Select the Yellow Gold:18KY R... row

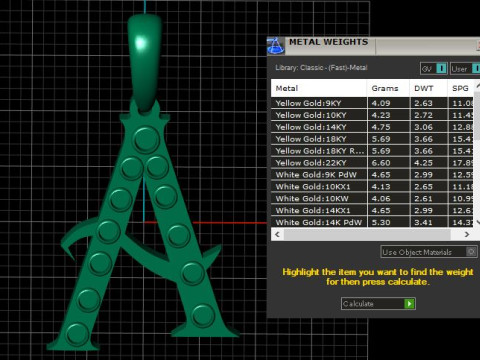tap(372, 151)
